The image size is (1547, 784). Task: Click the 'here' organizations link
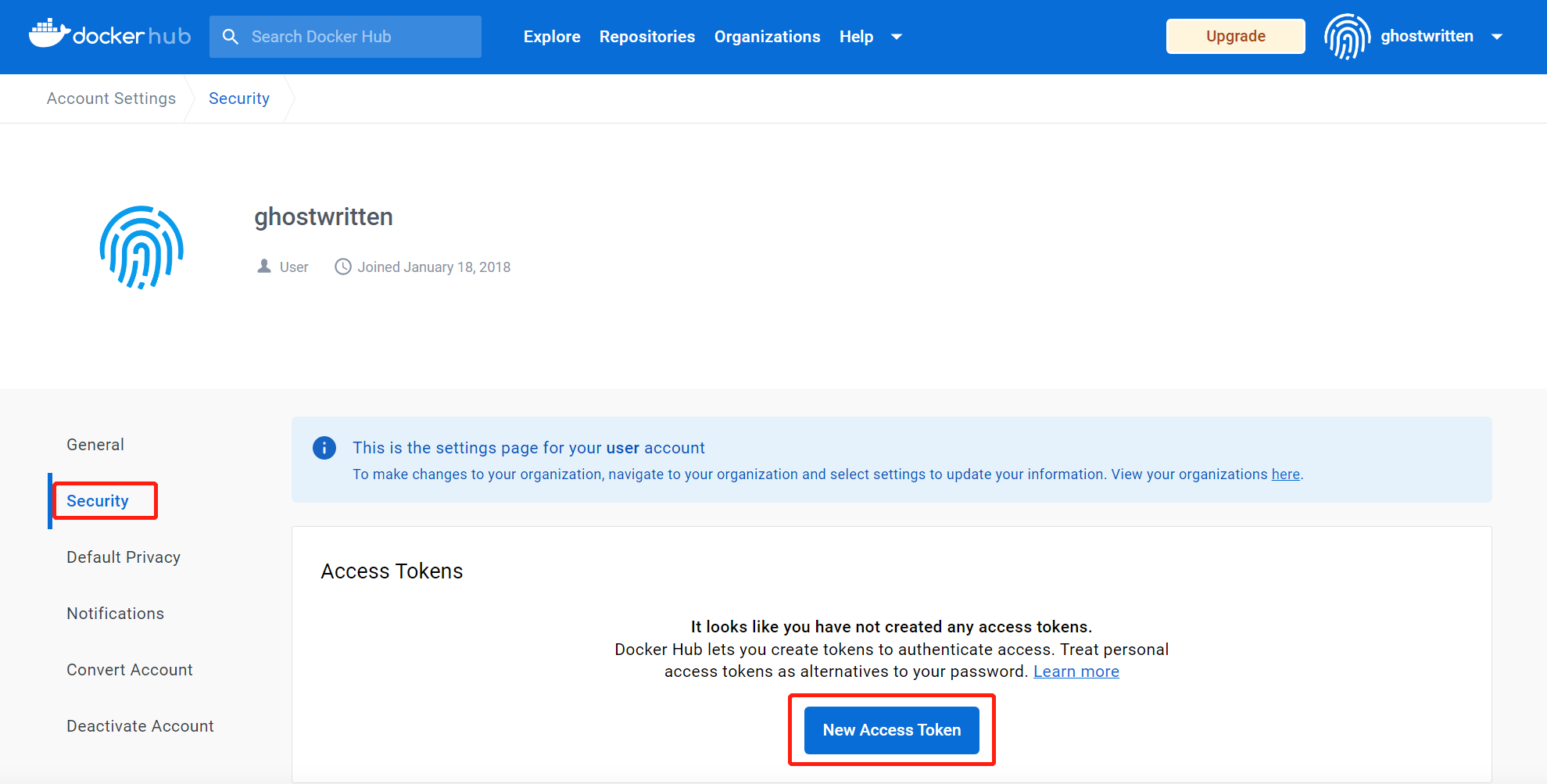coord(1286,474)
